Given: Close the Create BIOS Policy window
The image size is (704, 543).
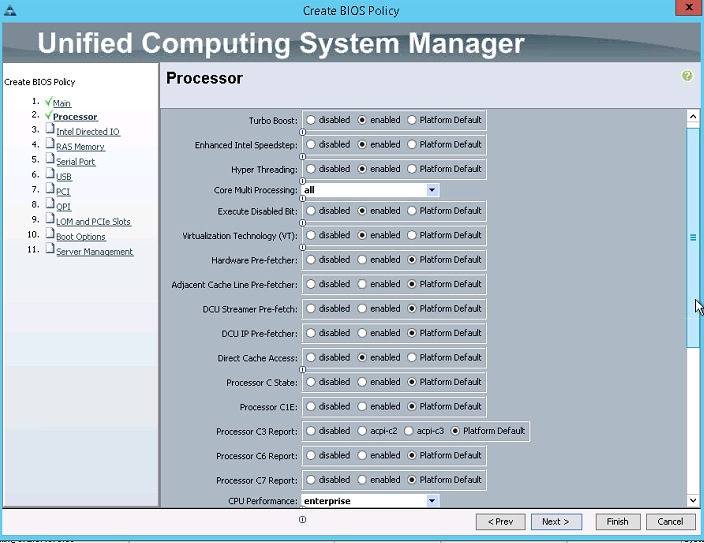Looking at the screenshot, I should (689, 8).
